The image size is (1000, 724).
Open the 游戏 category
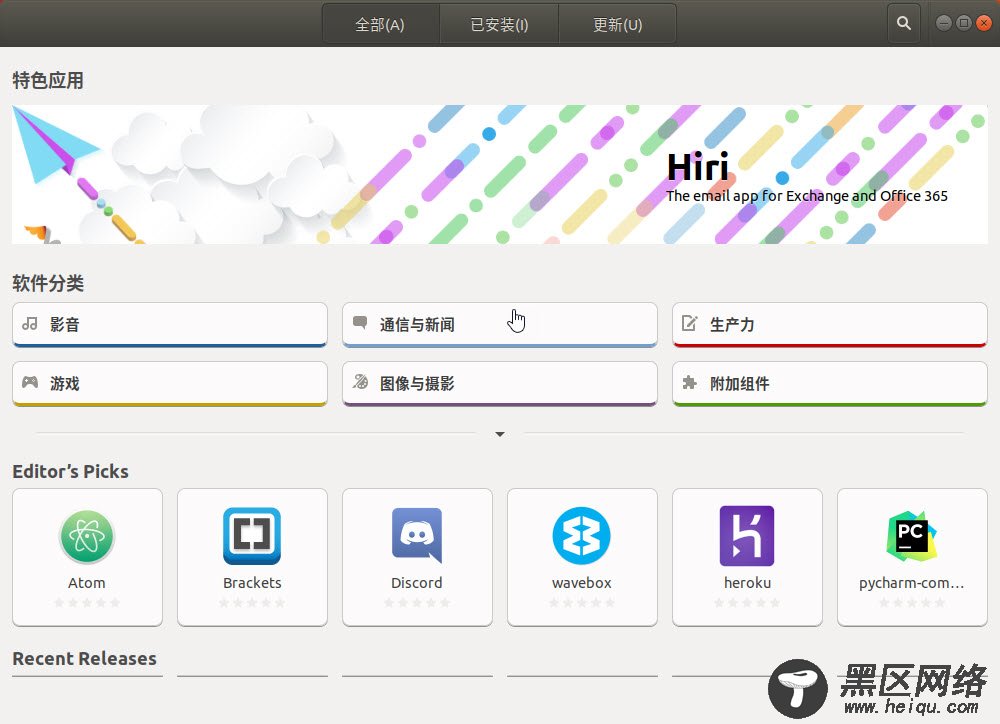click(170, 383)
